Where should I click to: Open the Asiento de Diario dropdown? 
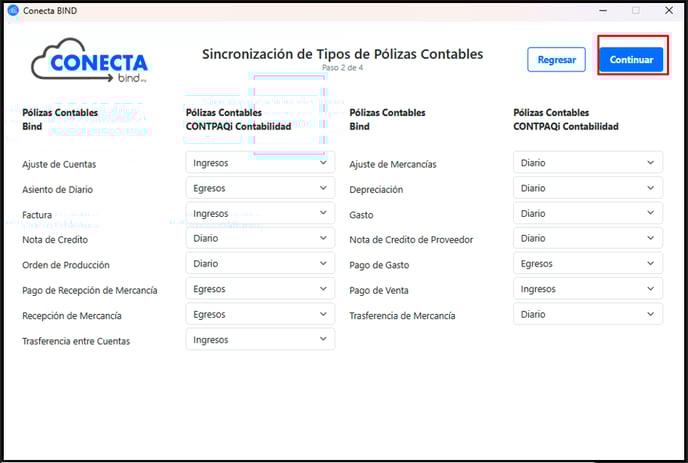coord(260,188)
